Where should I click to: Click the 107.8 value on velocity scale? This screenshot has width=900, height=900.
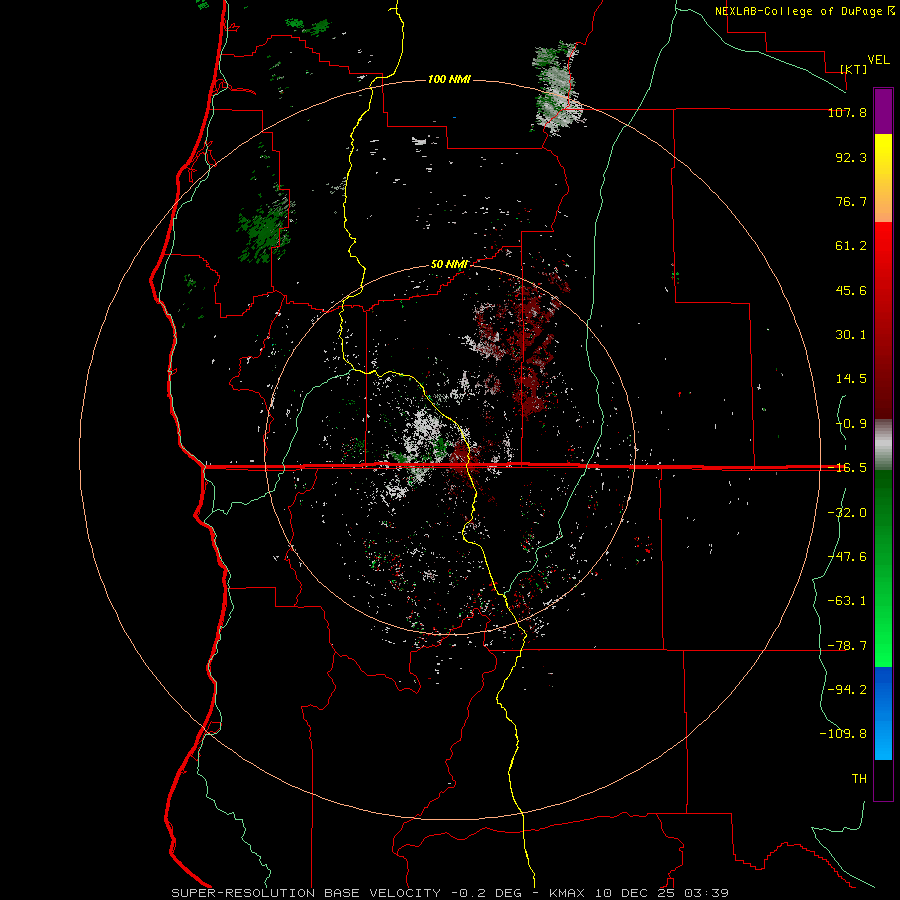[x=847, y=112]
